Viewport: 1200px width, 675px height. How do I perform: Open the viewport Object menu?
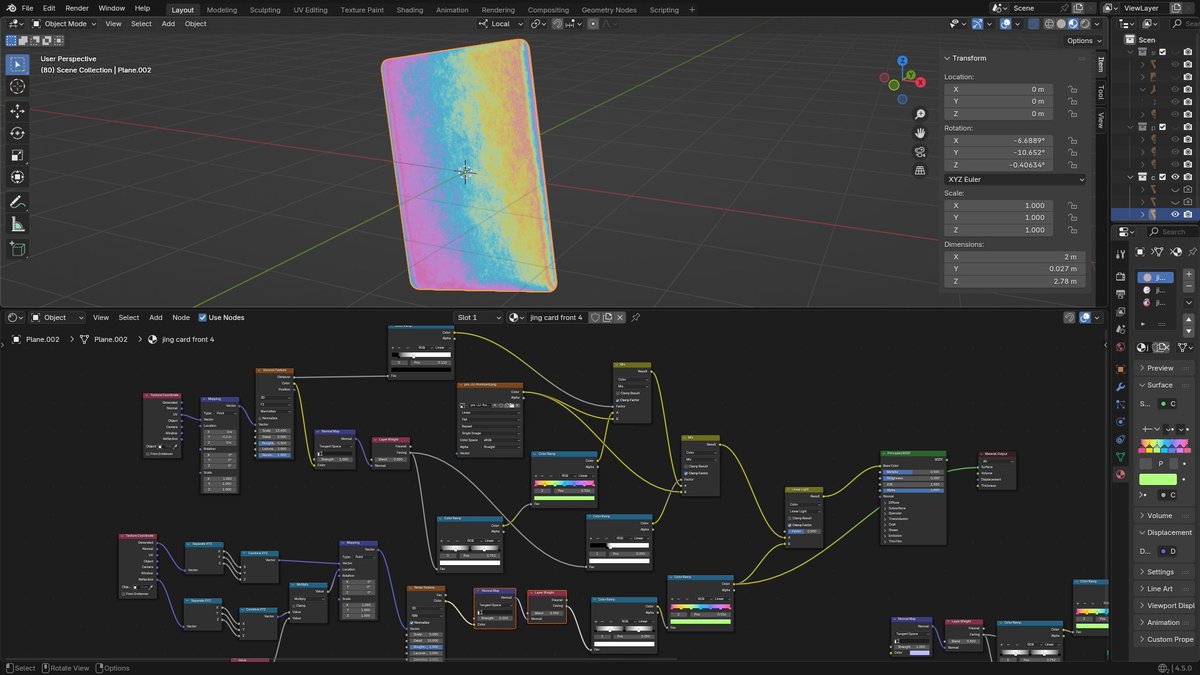[195, 23]
